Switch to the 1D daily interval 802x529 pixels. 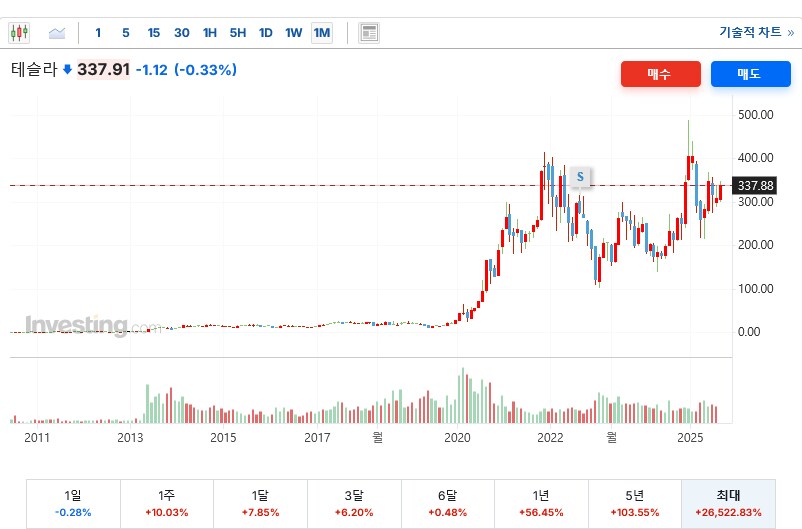click(265, 33)
